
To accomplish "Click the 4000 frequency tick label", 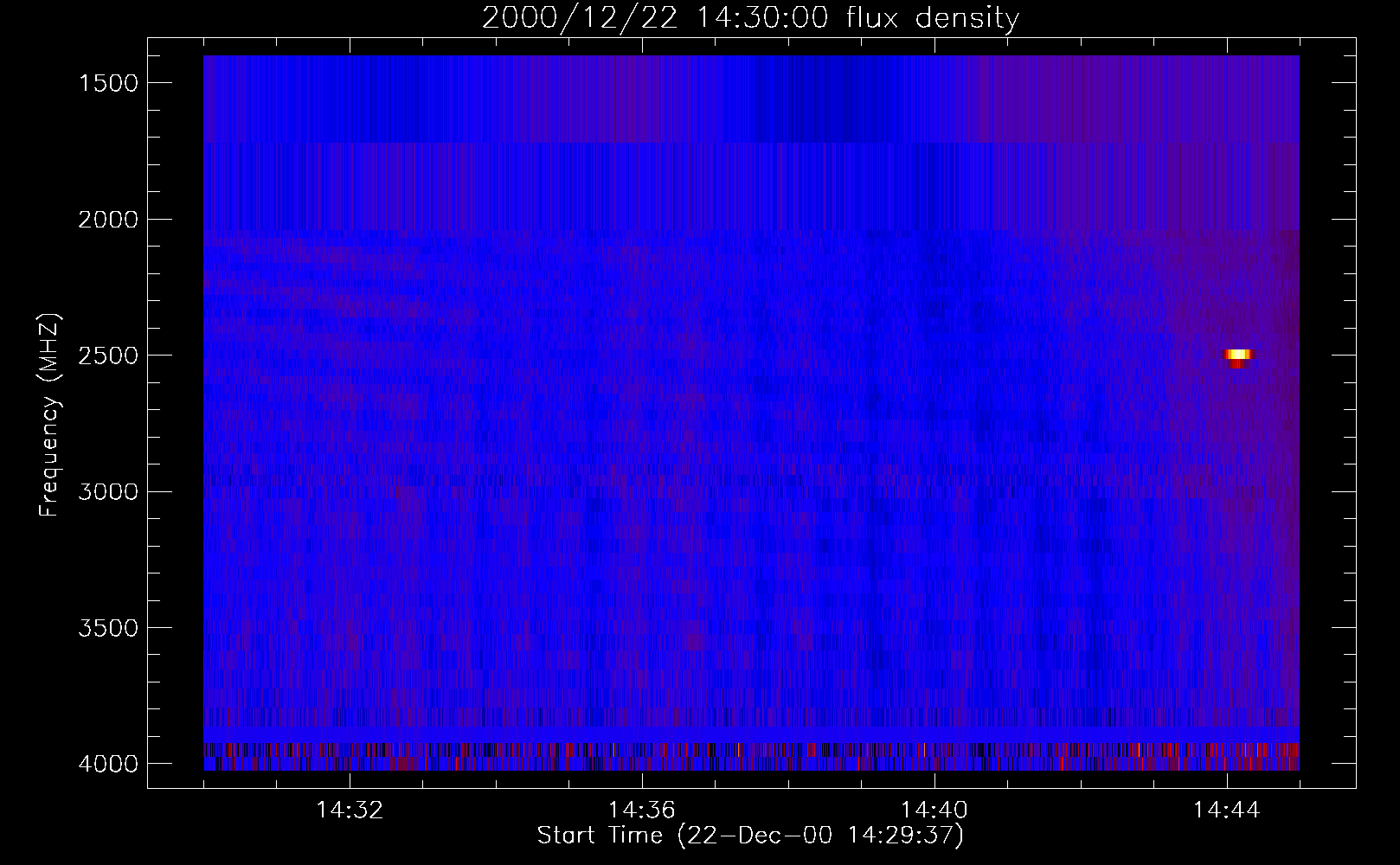I will pos(108,764).
